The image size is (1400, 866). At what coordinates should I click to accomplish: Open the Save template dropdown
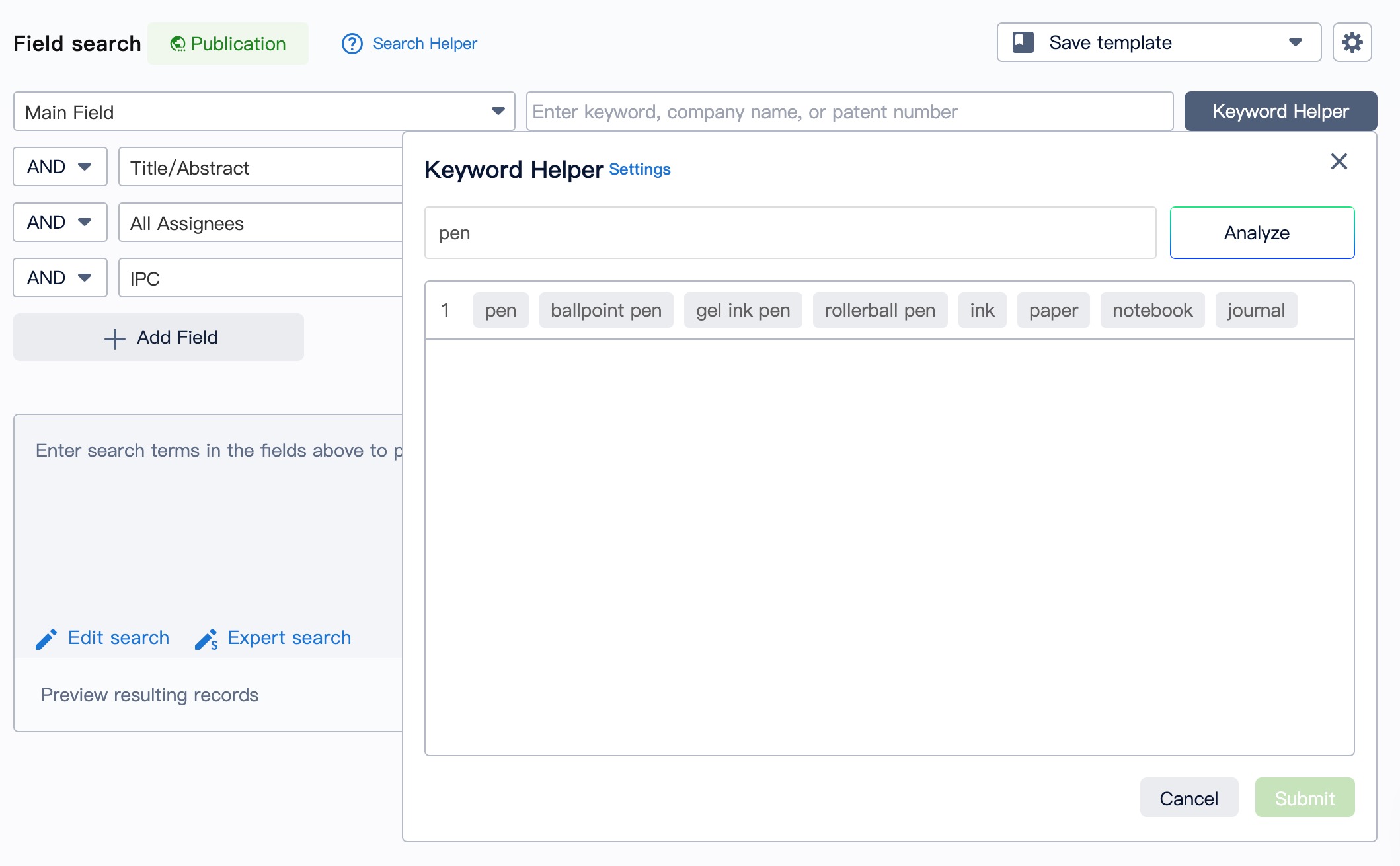pos(1295,42)
